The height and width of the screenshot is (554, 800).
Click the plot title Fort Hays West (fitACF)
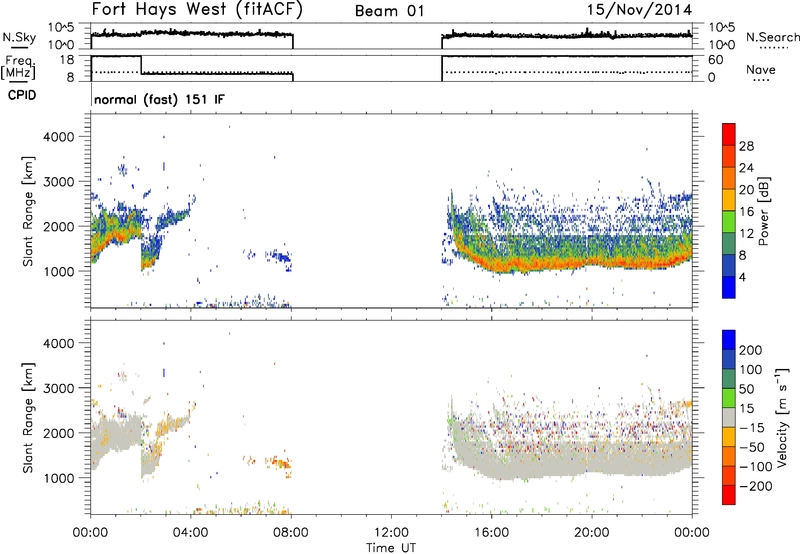197,10
